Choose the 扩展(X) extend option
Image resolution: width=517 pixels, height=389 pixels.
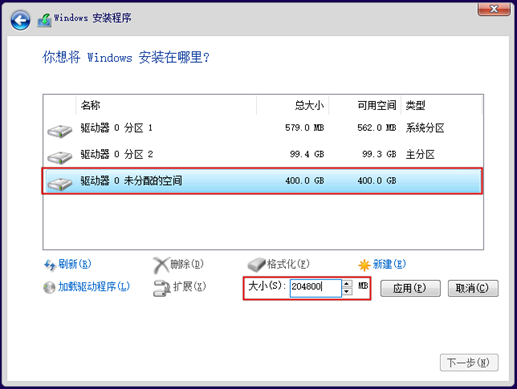190,286
